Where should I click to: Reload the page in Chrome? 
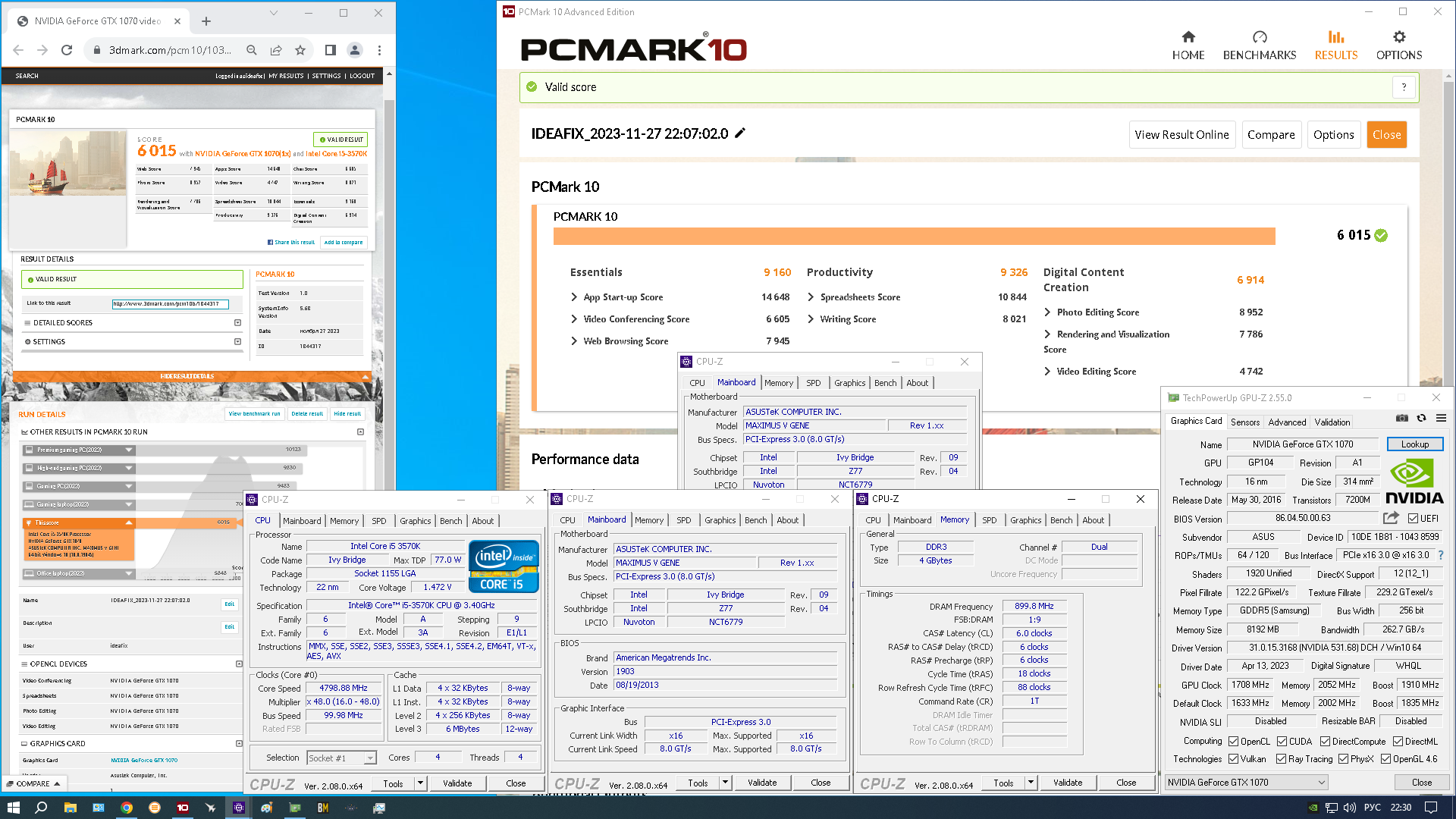(x=67, y=50)
